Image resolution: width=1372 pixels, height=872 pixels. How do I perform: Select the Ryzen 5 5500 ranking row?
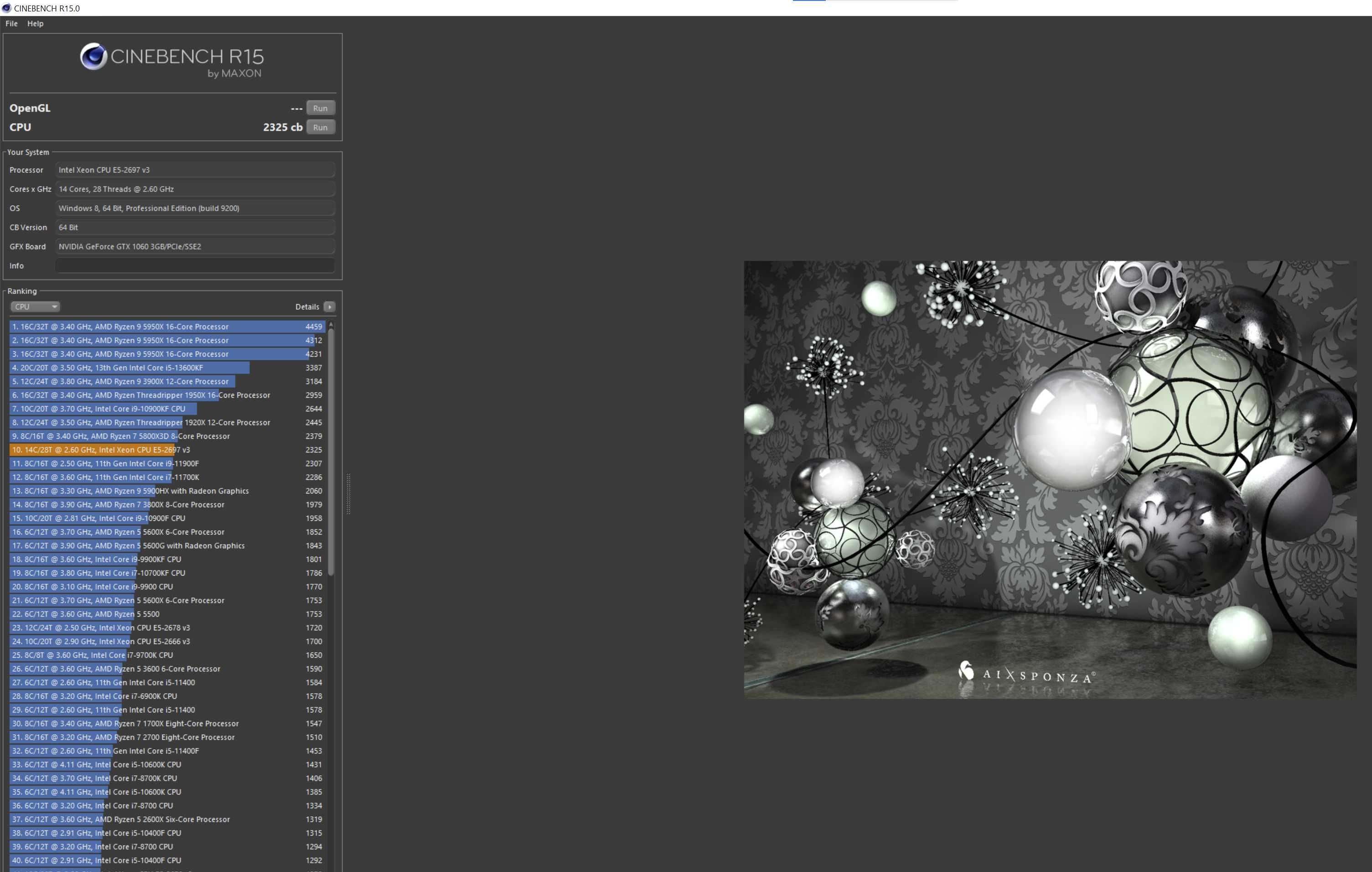pyautogui.click(x=167, y=614)
